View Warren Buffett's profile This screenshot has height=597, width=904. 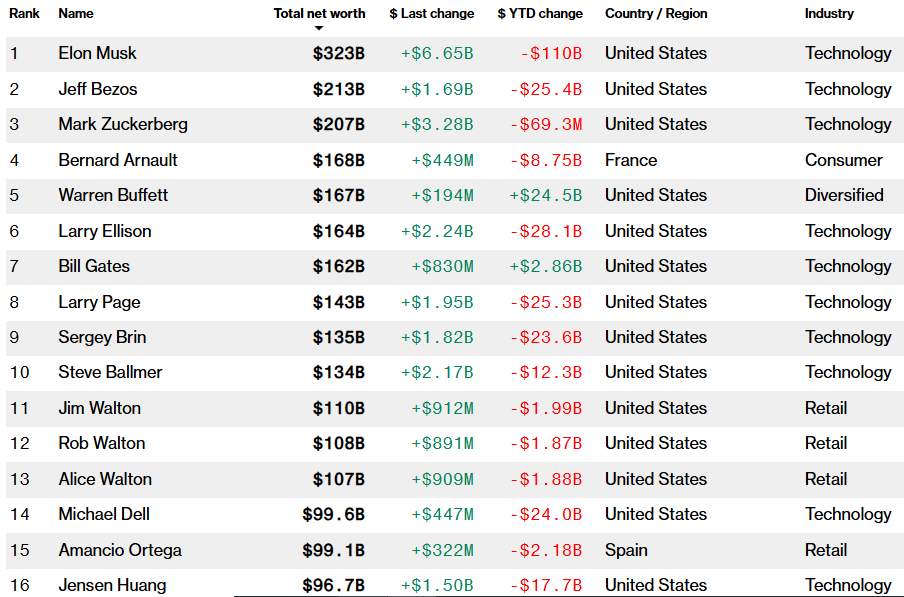tap(113, 195)
